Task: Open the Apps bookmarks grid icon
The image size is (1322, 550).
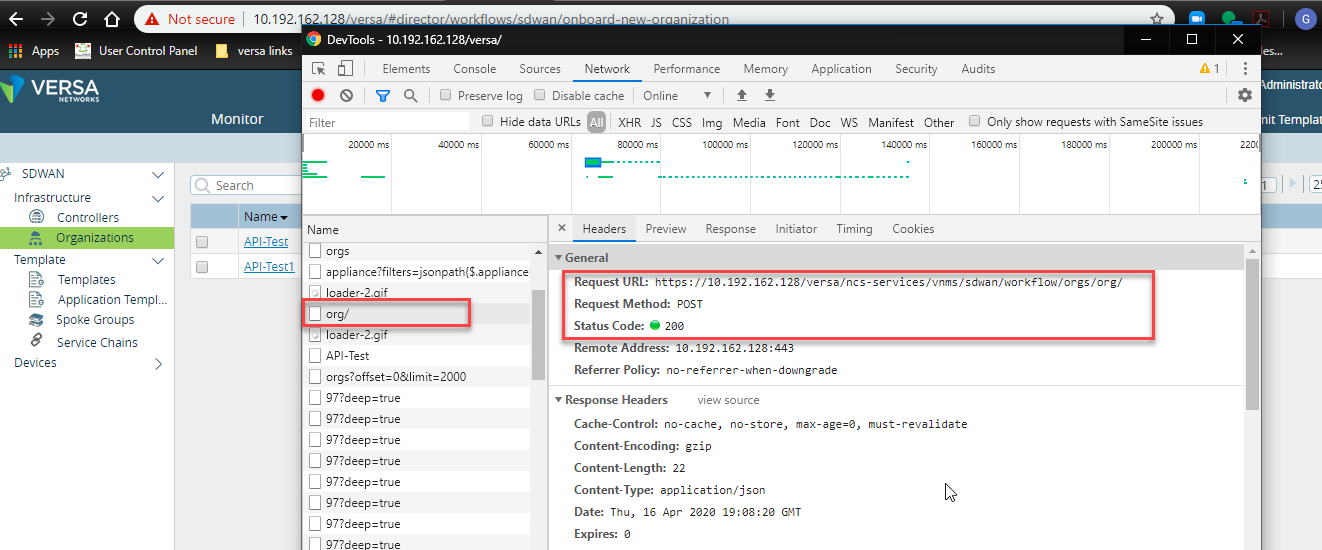Action: [x=16, y=50]
